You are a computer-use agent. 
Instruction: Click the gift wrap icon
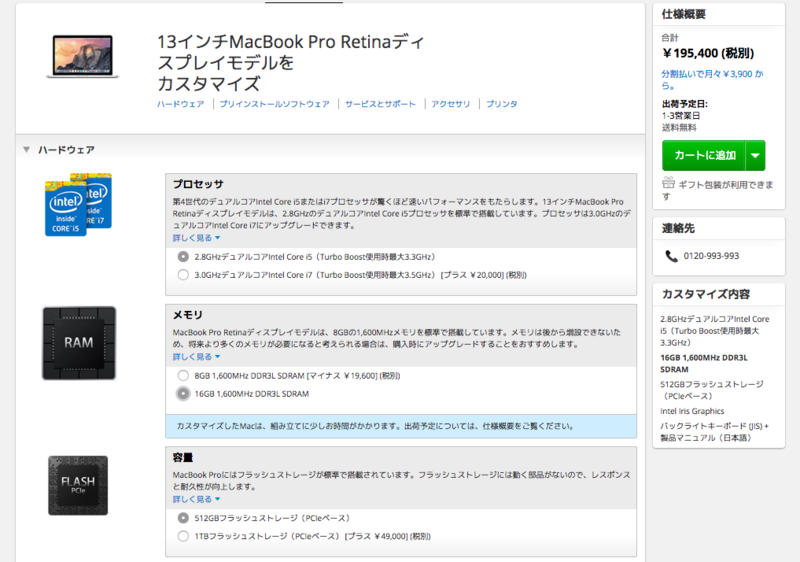pos(668,183)
